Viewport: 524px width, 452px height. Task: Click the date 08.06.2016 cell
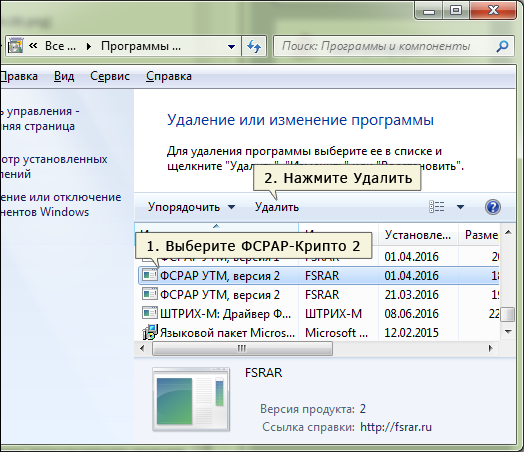tap(411, 314)
